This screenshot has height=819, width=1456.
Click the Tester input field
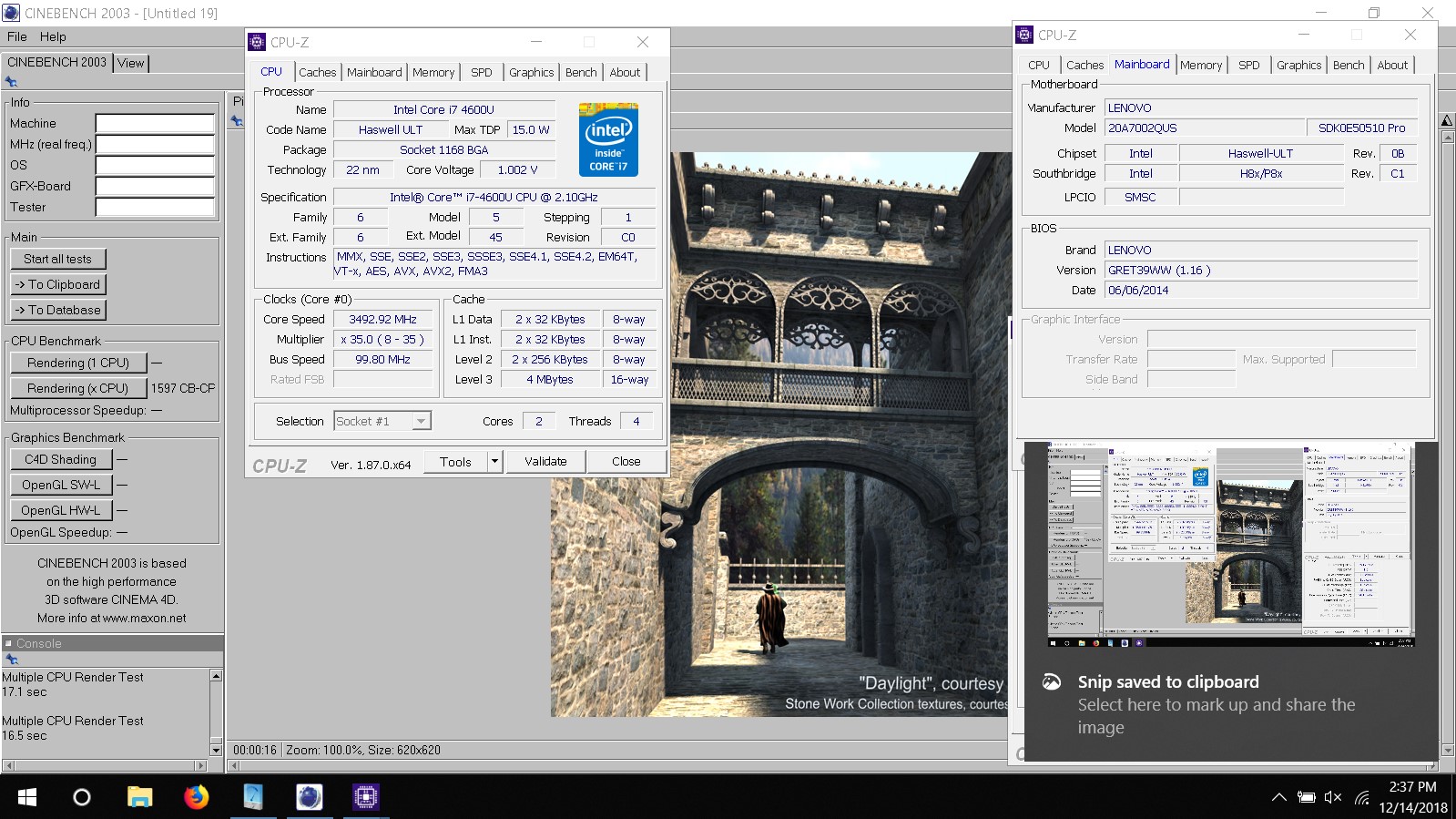[x=155, y=207]
